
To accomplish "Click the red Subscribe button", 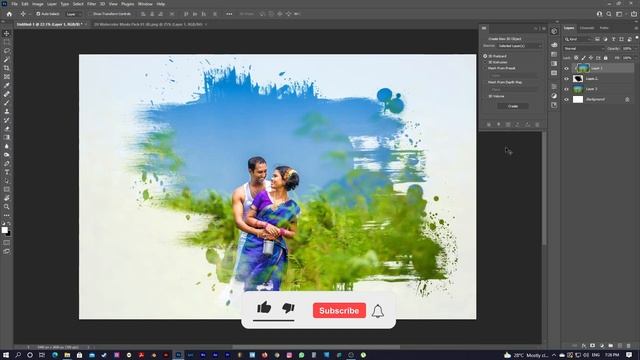I will tap(339, 311).
